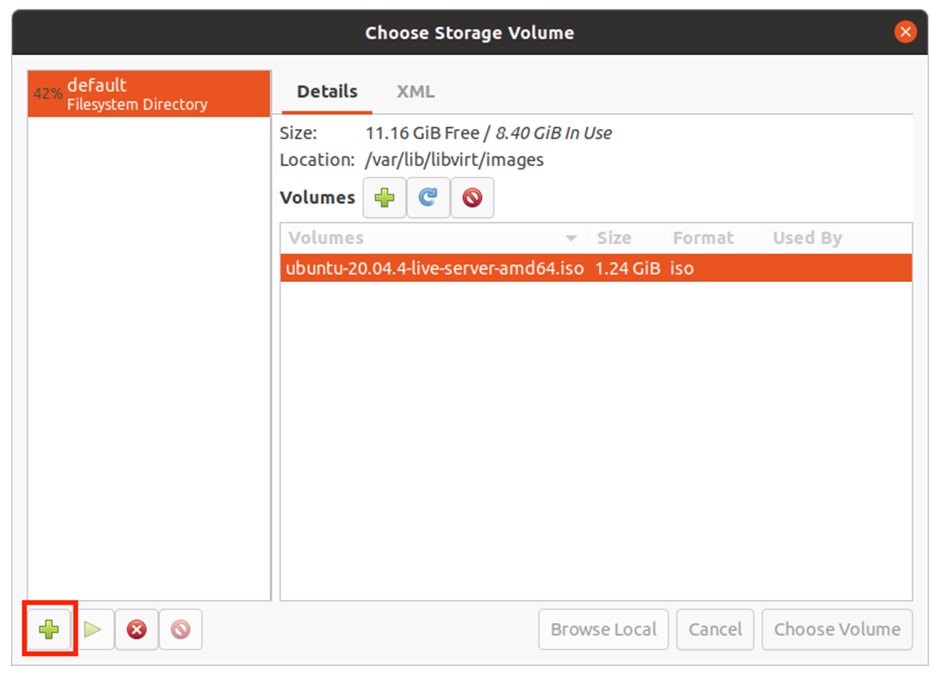
Task: Click the /var/lib/libvirt/images location path
Action: point(454,160)
